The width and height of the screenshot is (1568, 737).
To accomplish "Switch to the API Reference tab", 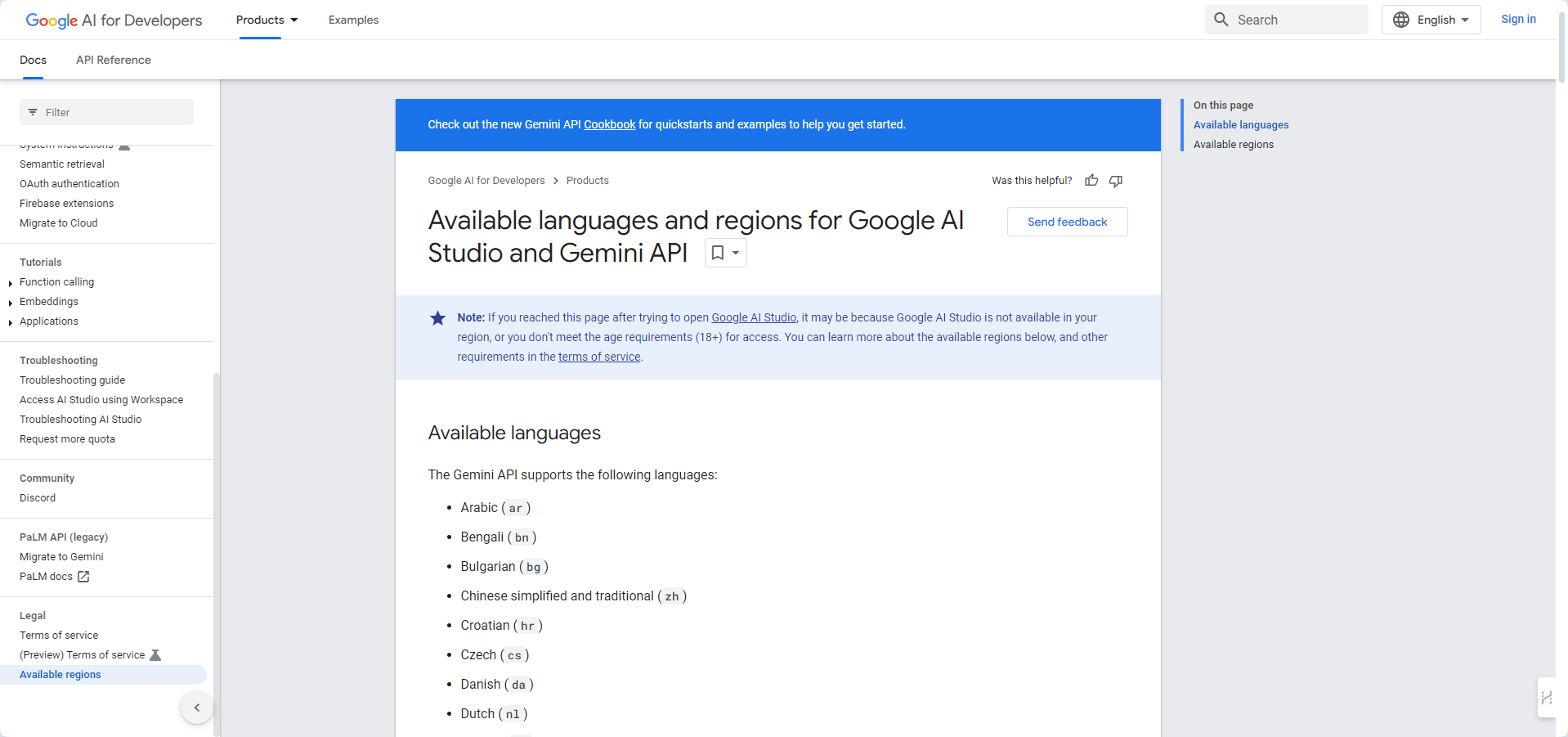I will 114,60.
